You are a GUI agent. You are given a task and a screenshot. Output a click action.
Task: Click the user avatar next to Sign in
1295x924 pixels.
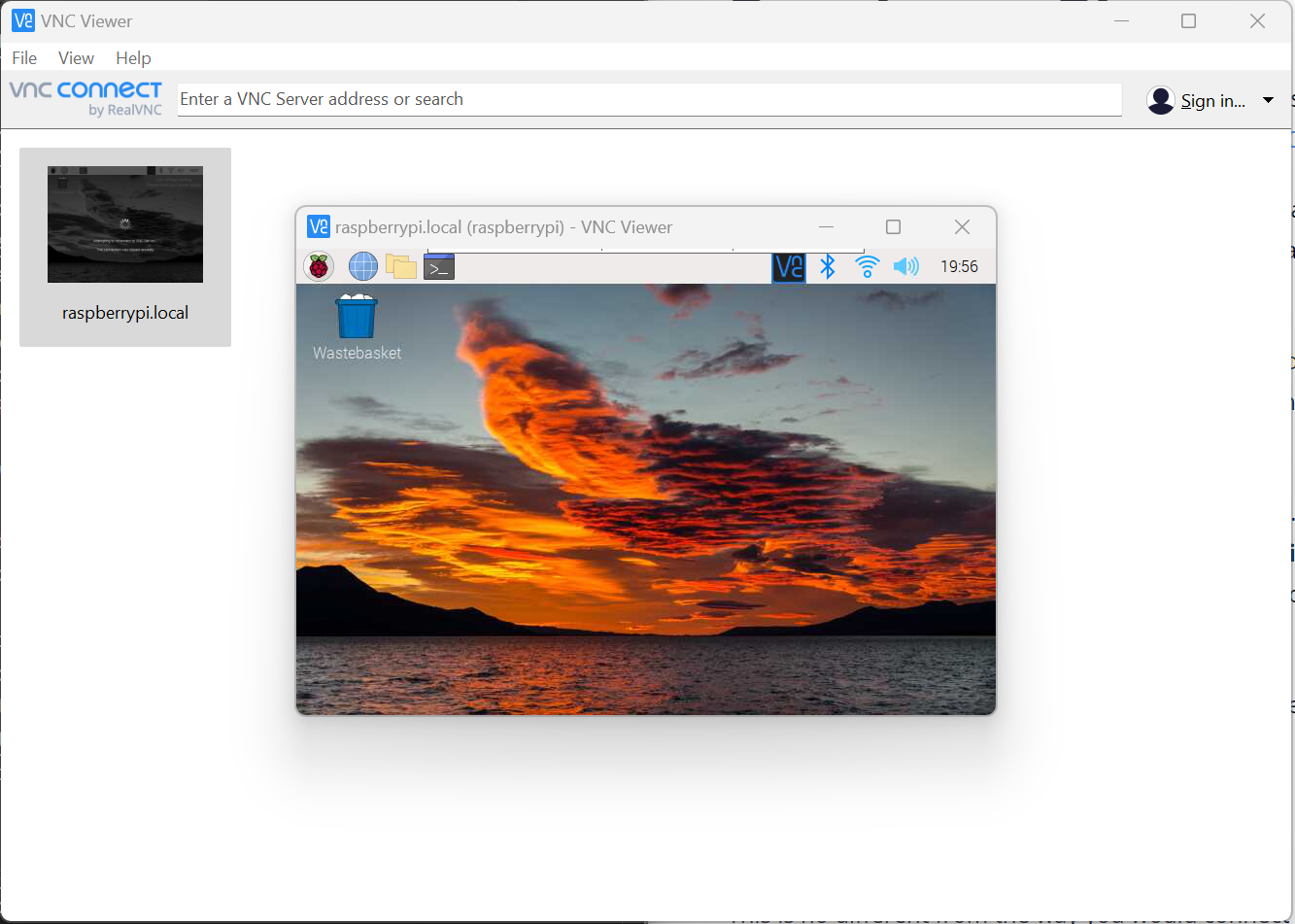coord(1160,99)
